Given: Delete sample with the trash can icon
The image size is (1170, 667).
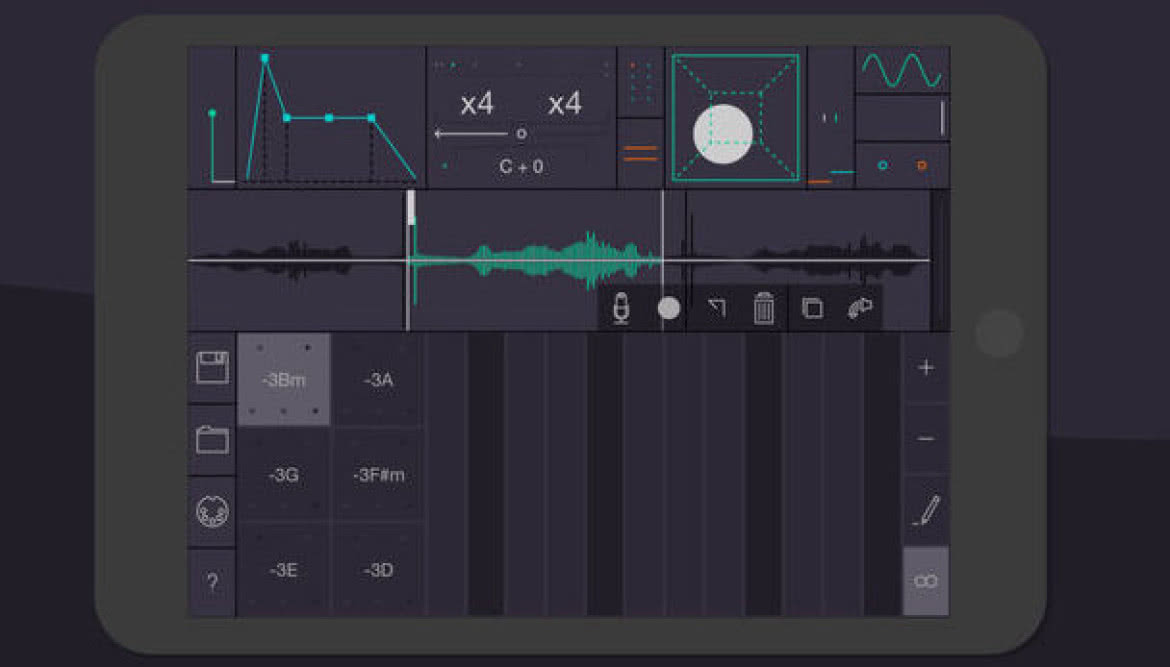Looking at the screenshot, I should coord(763,307).
